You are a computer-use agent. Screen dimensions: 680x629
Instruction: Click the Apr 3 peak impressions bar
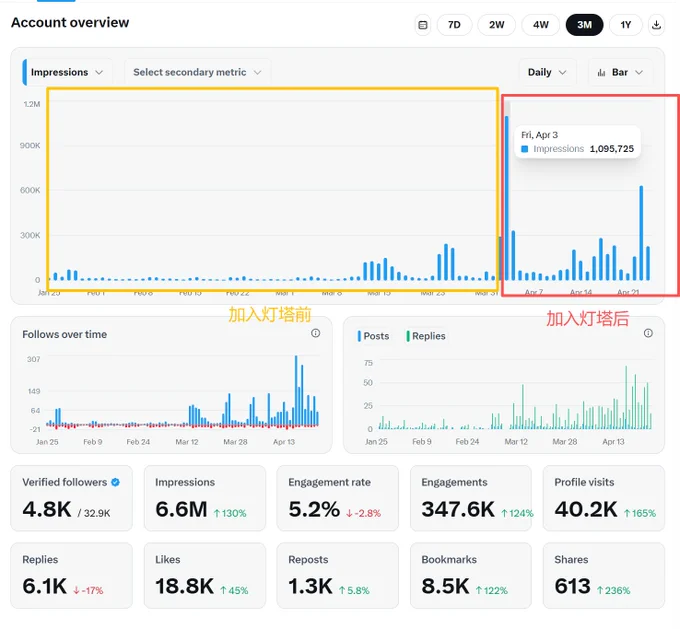tap(507, 198)
